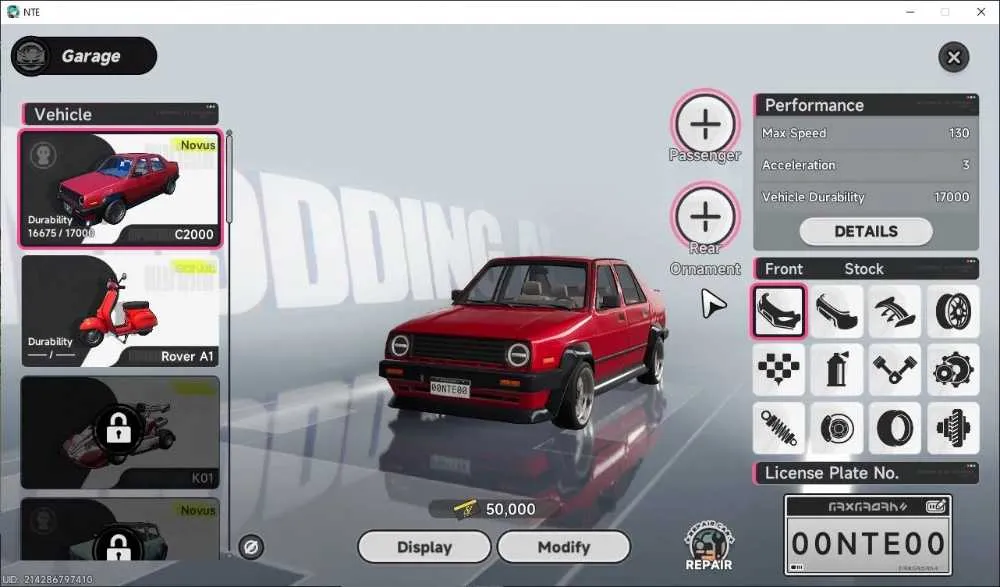Add a Rear Ornament with plus icon
Viewport: 1000px width, 587px height.
point(705,216)
